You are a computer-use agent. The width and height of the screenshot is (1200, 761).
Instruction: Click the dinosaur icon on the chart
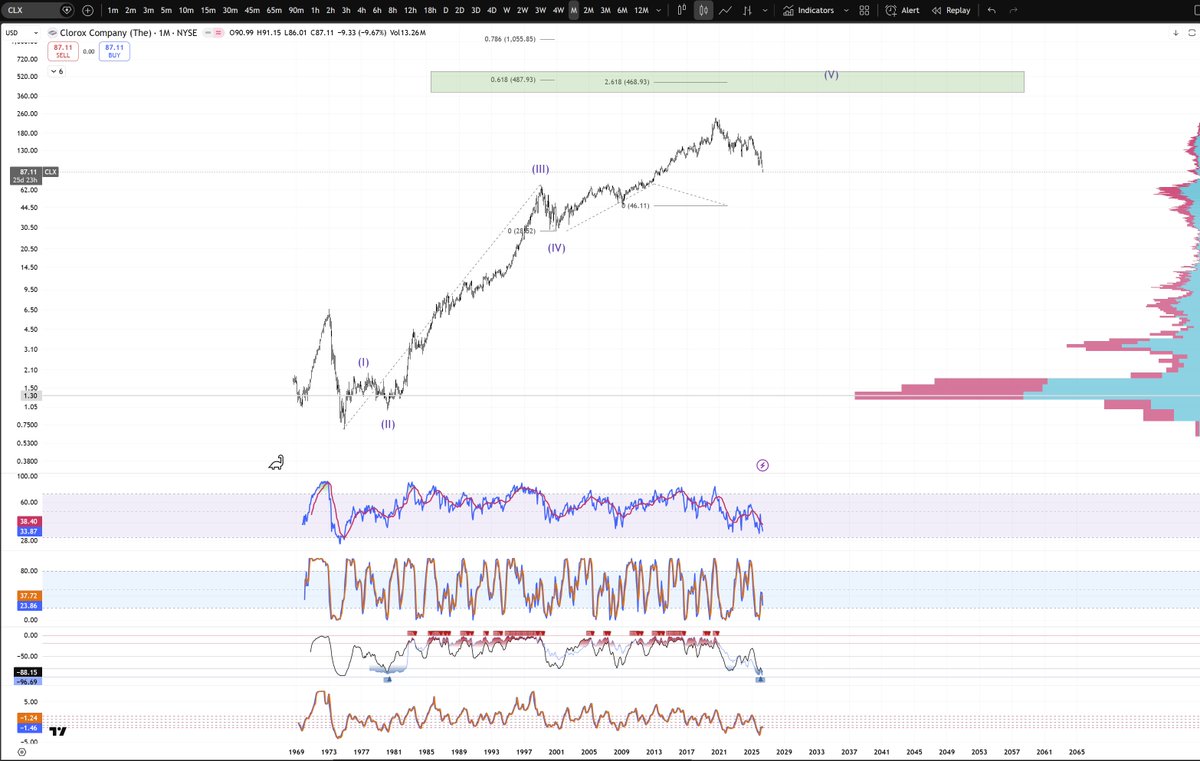coord(276,462)
